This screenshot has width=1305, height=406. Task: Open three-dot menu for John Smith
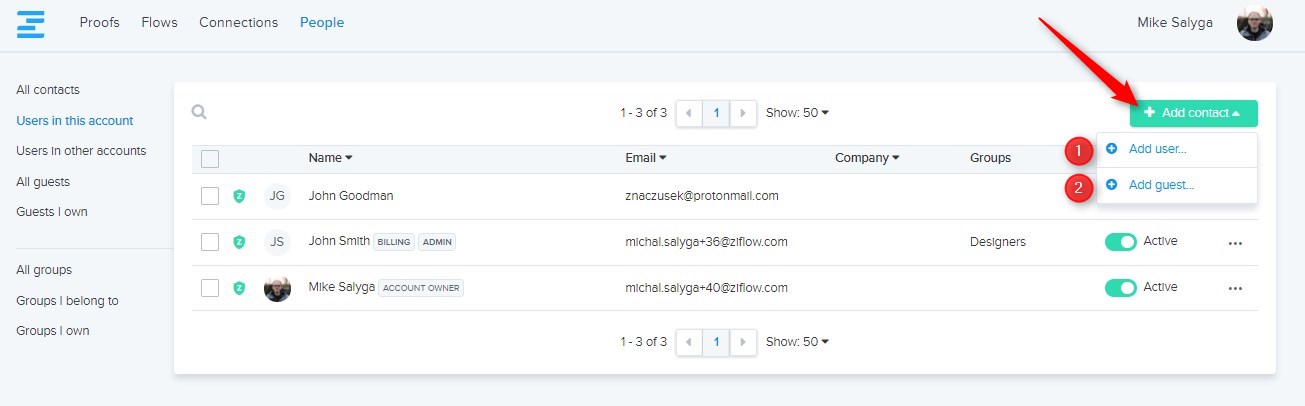[1235, 242]
